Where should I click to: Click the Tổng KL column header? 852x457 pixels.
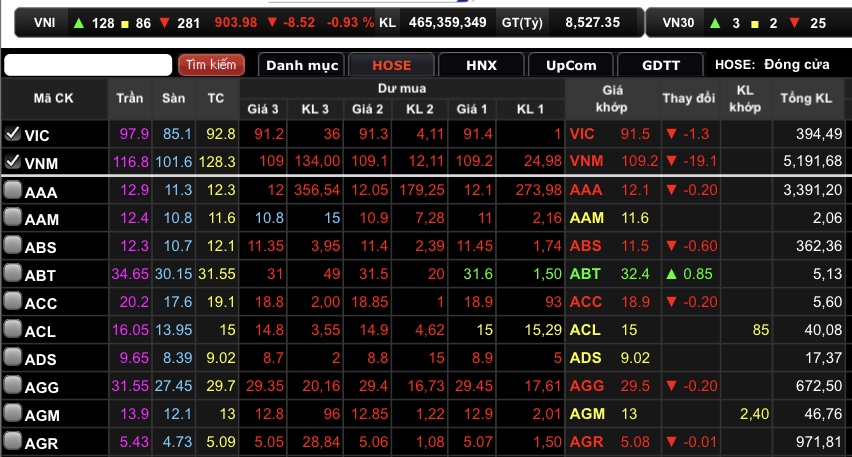(x=806, y=98)
